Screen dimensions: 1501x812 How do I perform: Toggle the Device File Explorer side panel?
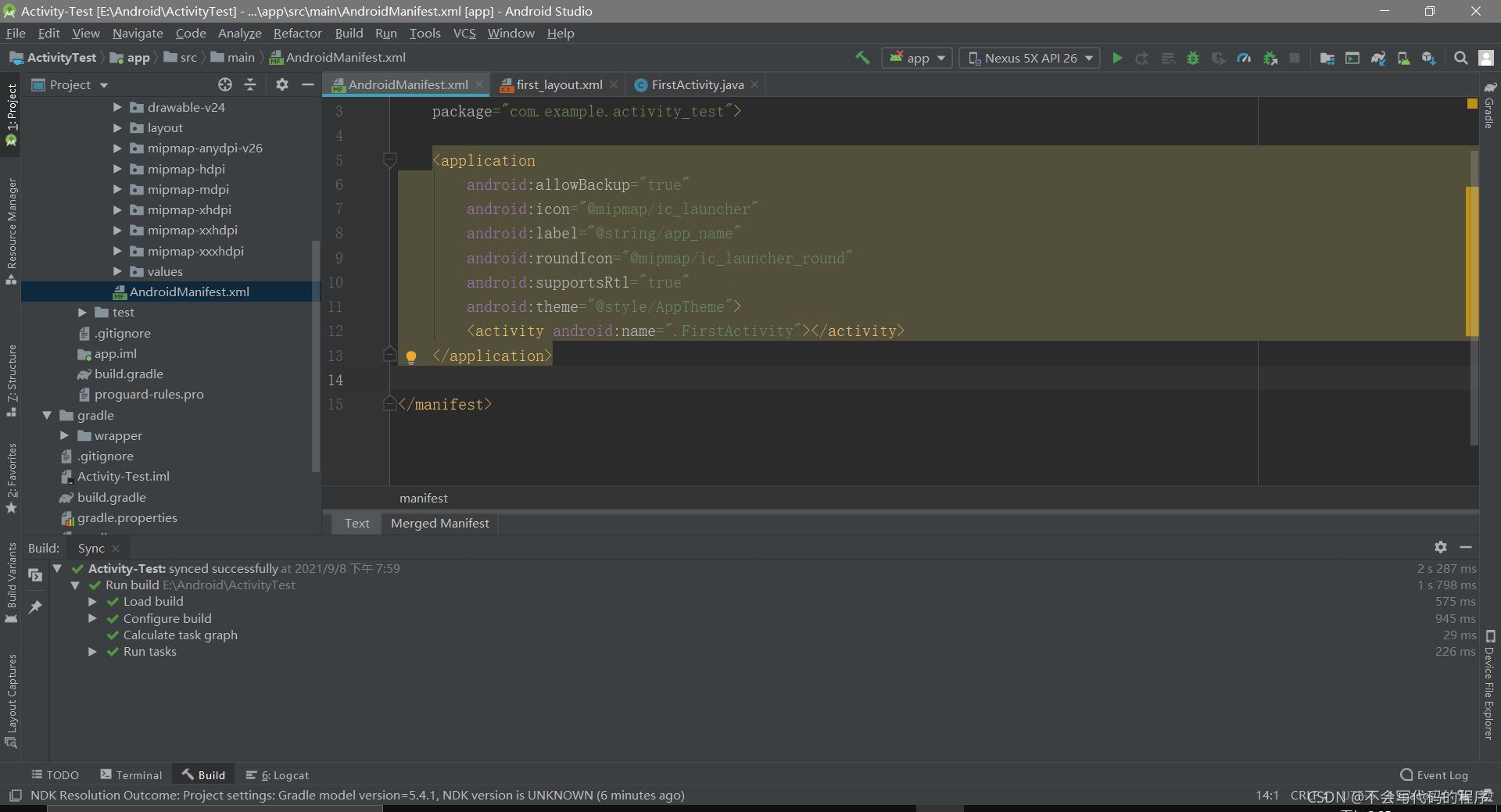point(1489,685)
